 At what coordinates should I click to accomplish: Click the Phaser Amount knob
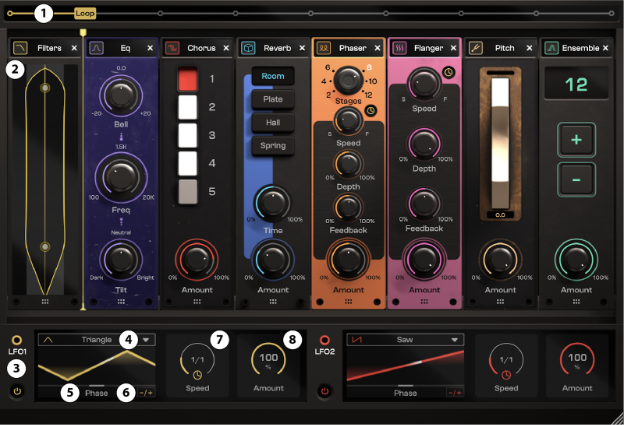[348, 260]
